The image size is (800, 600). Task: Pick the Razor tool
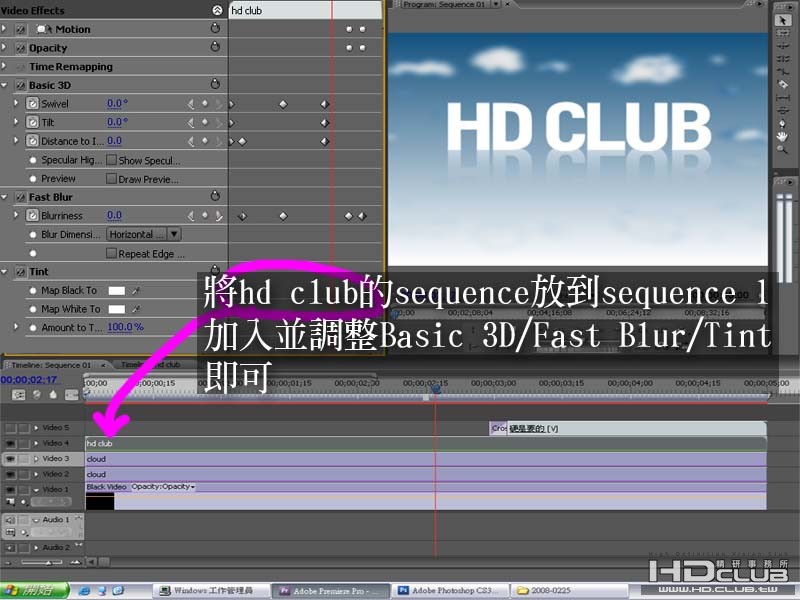(782, 84)
